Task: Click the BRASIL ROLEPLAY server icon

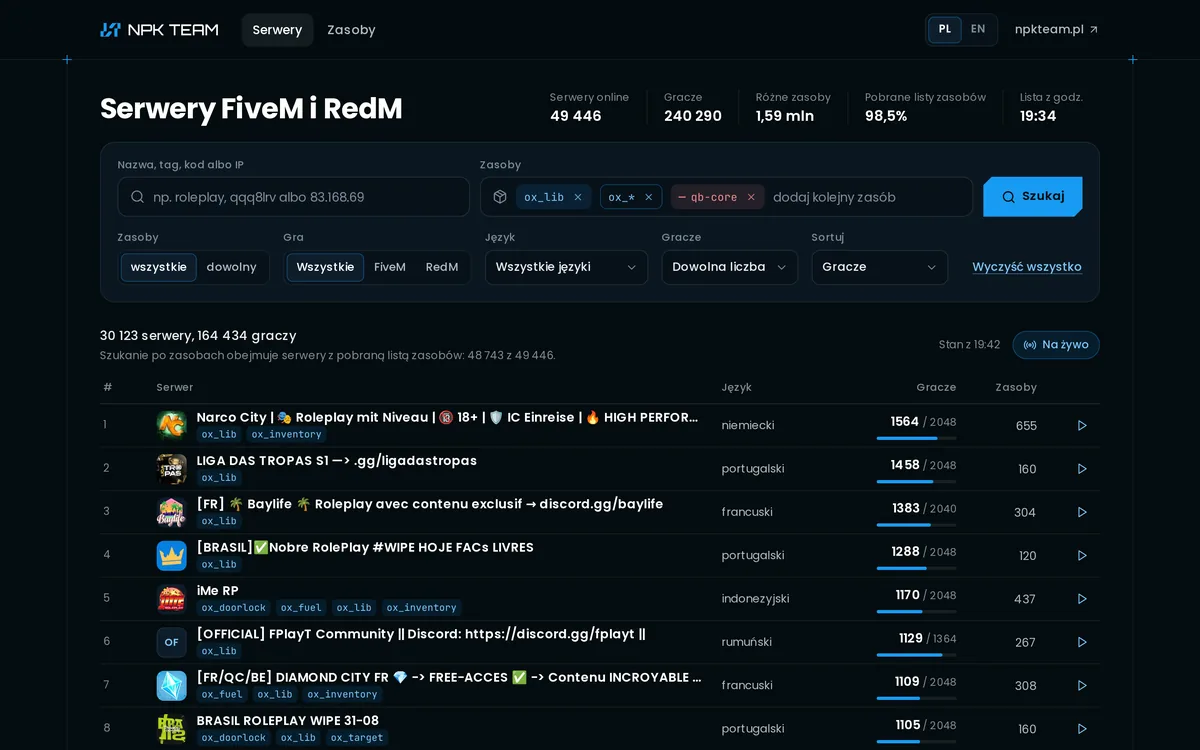Action: click(172, 728)
